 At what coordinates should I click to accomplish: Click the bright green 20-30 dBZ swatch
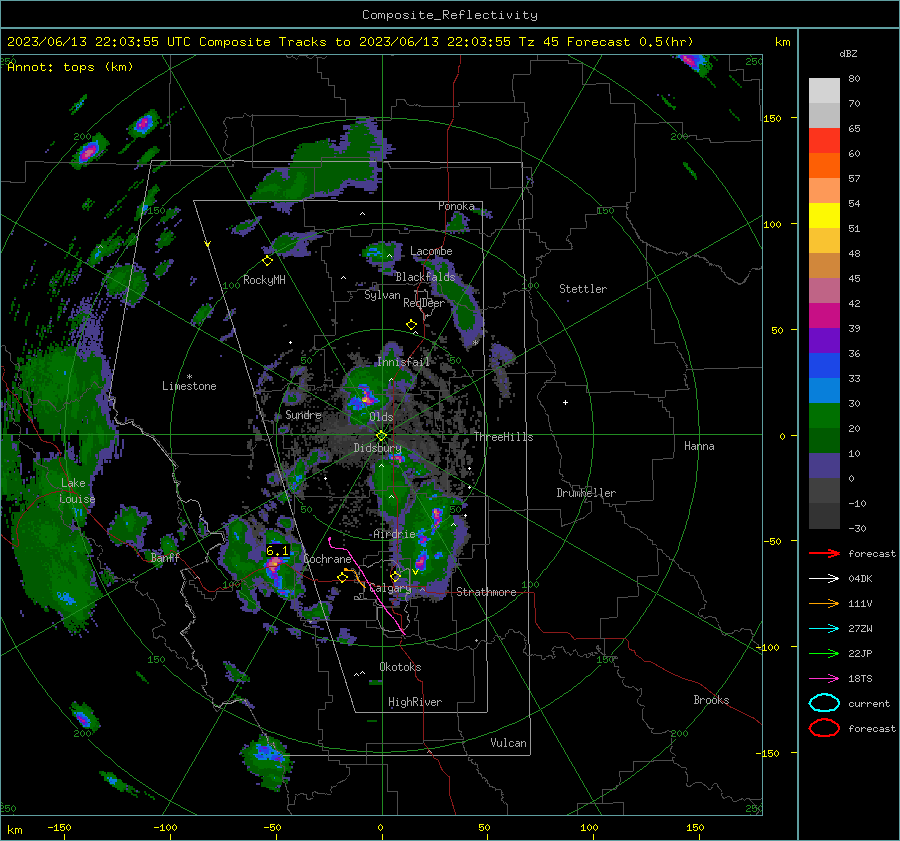click(824, 416)
